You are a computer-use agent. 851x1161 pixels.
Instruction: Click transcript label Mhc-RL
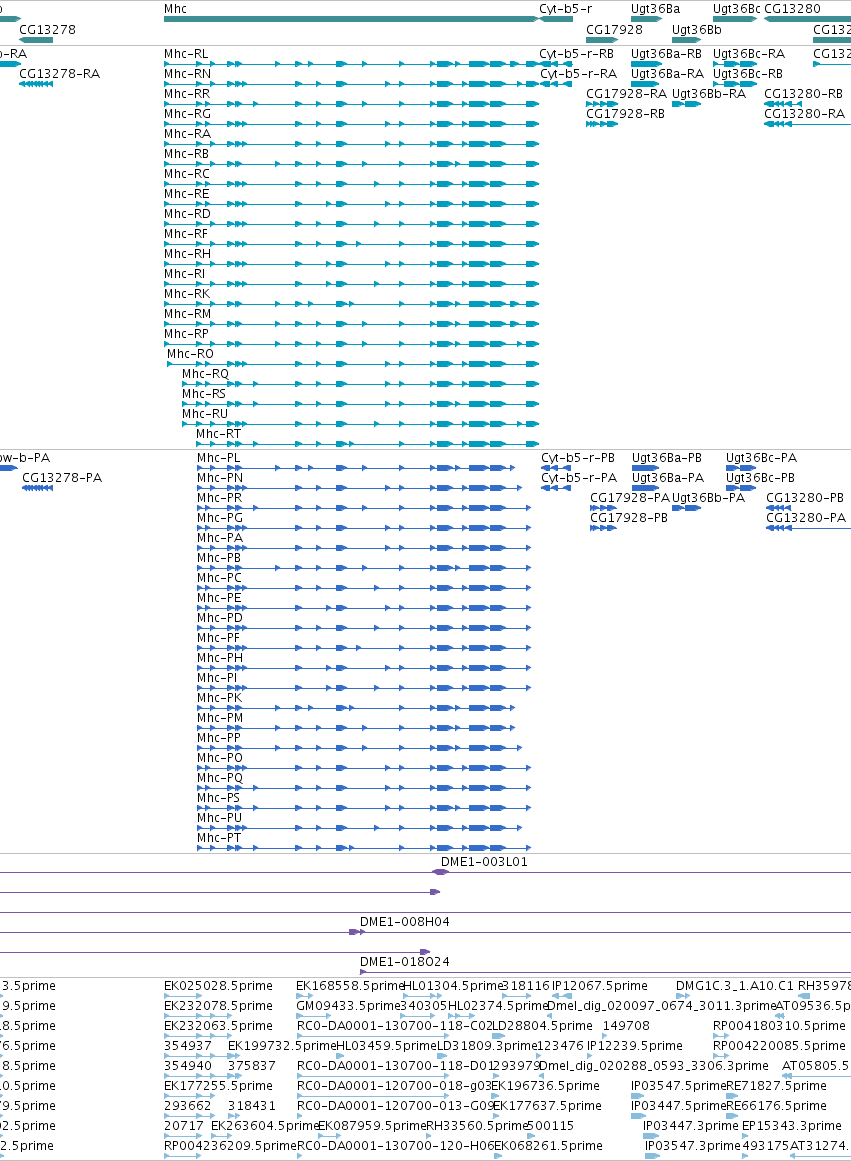pos(186,54)
